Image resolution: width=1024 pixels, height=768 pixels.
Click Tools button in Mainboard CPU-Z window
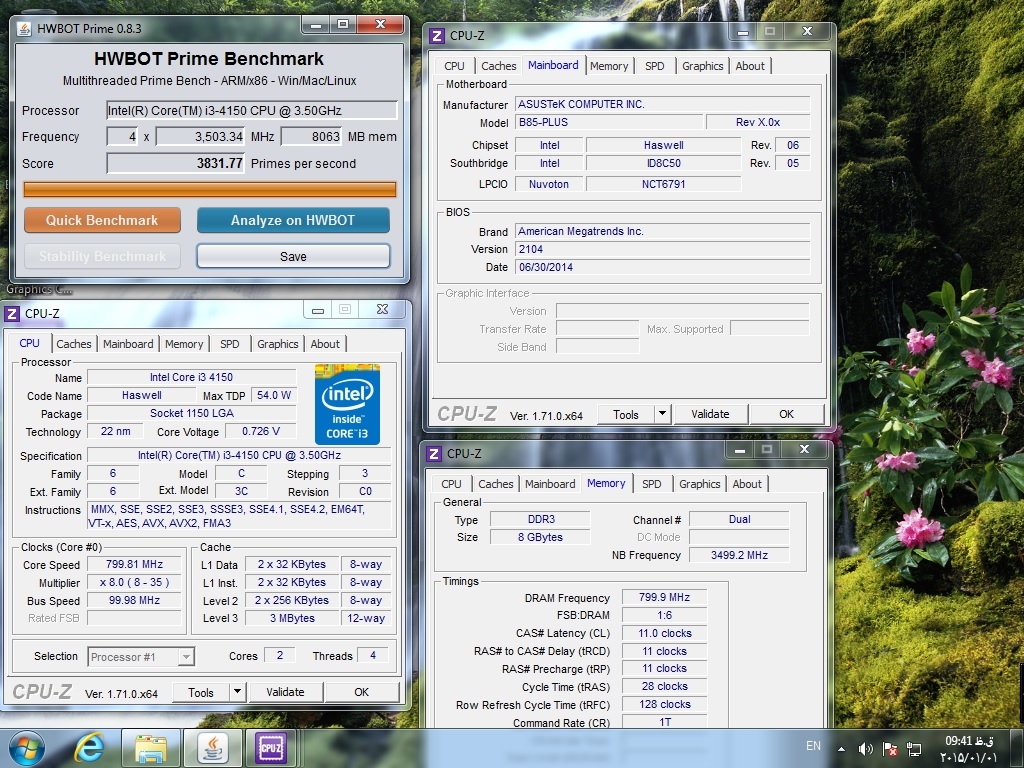(626, 415)
